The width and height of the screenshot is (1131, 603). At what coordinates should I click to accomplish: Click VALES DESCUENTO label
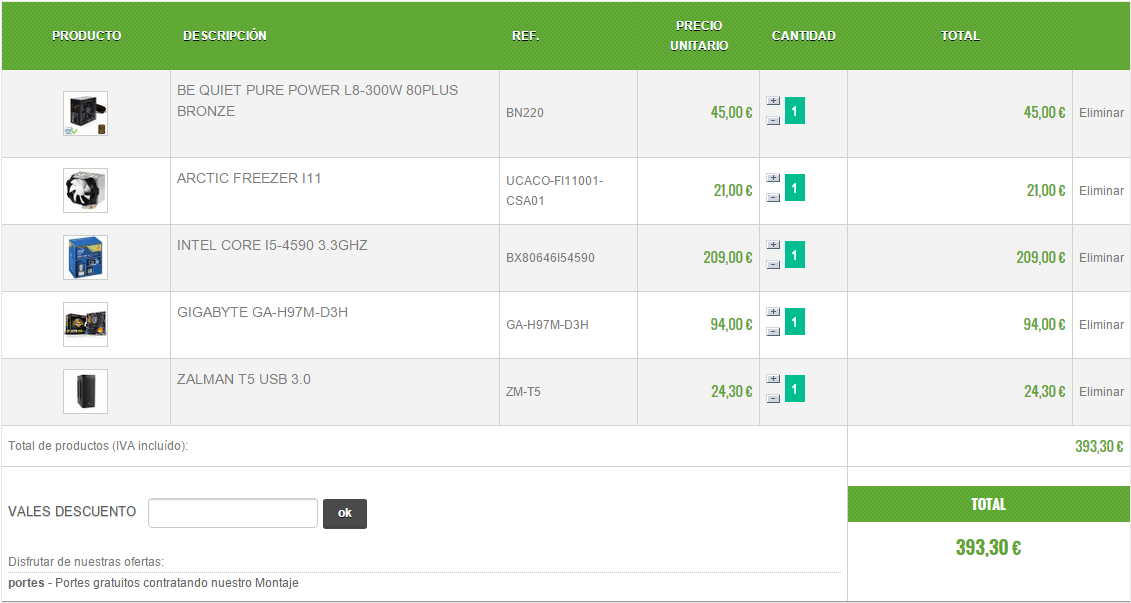72,512
